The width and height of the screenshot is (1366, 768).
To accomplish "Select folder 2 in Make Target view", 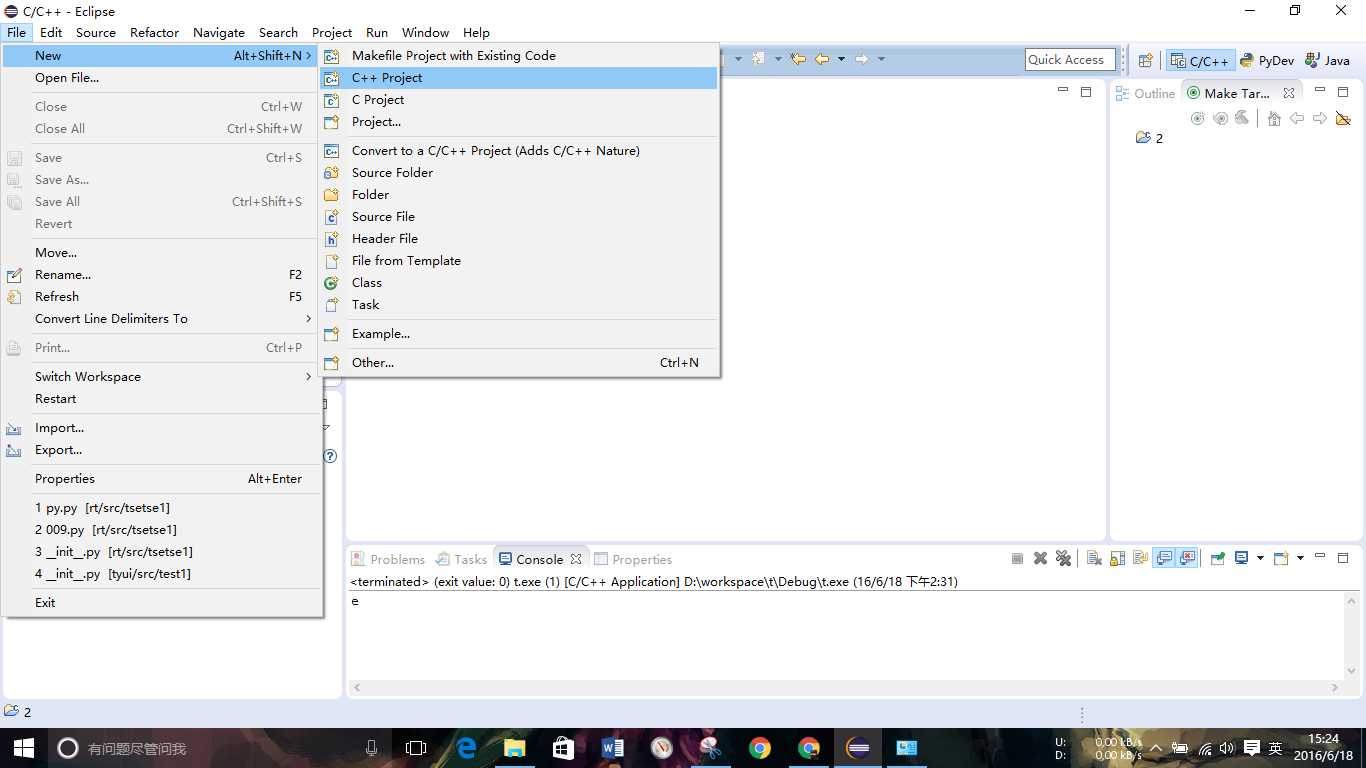I will click(x=1150, y=138).
